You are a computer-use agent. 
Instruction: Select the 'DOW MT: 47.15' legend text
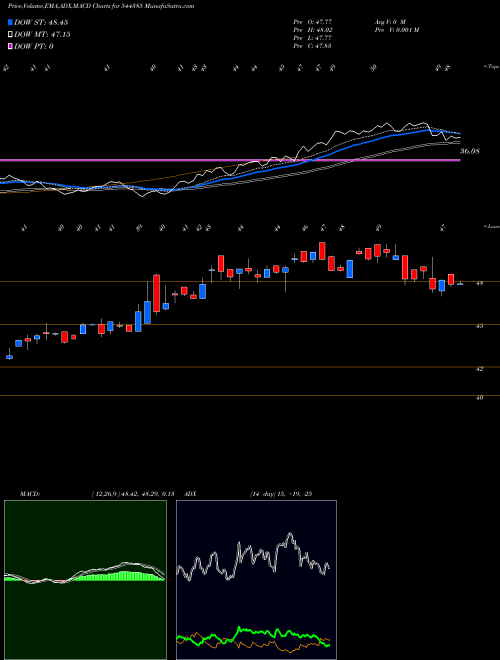[x=42, y=35]
